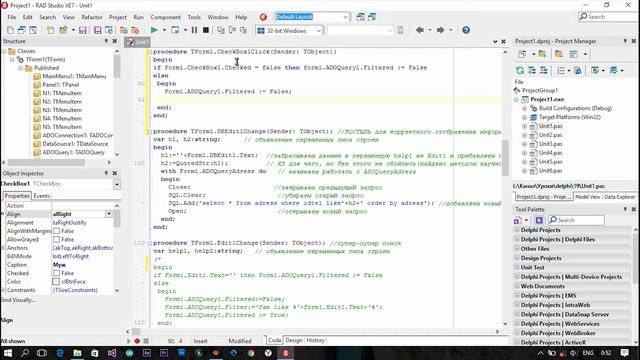Viewport: 640px width, 360px height.
Task: Toggle the breakpoint red dot in status bar
Action: pyautogui.click(x=137, y=341)
